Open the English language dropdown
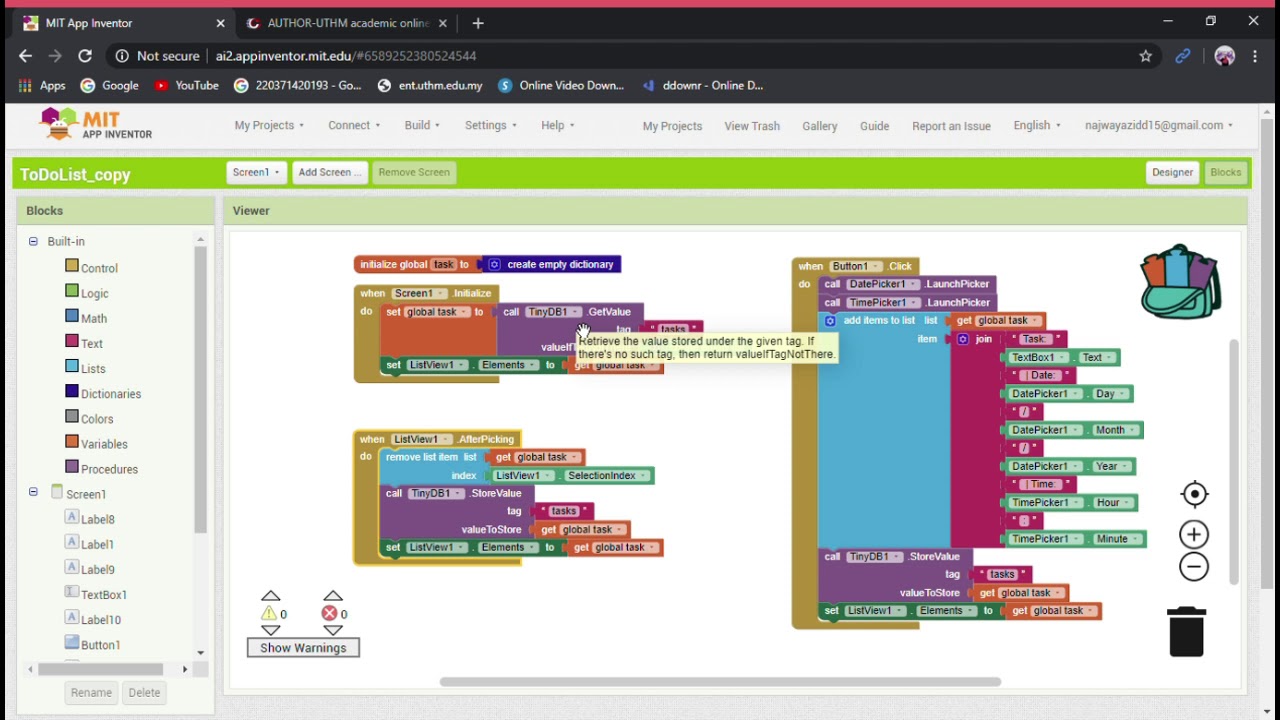The width and height of the screenshot is (1280, 720). click(1037, 125)
